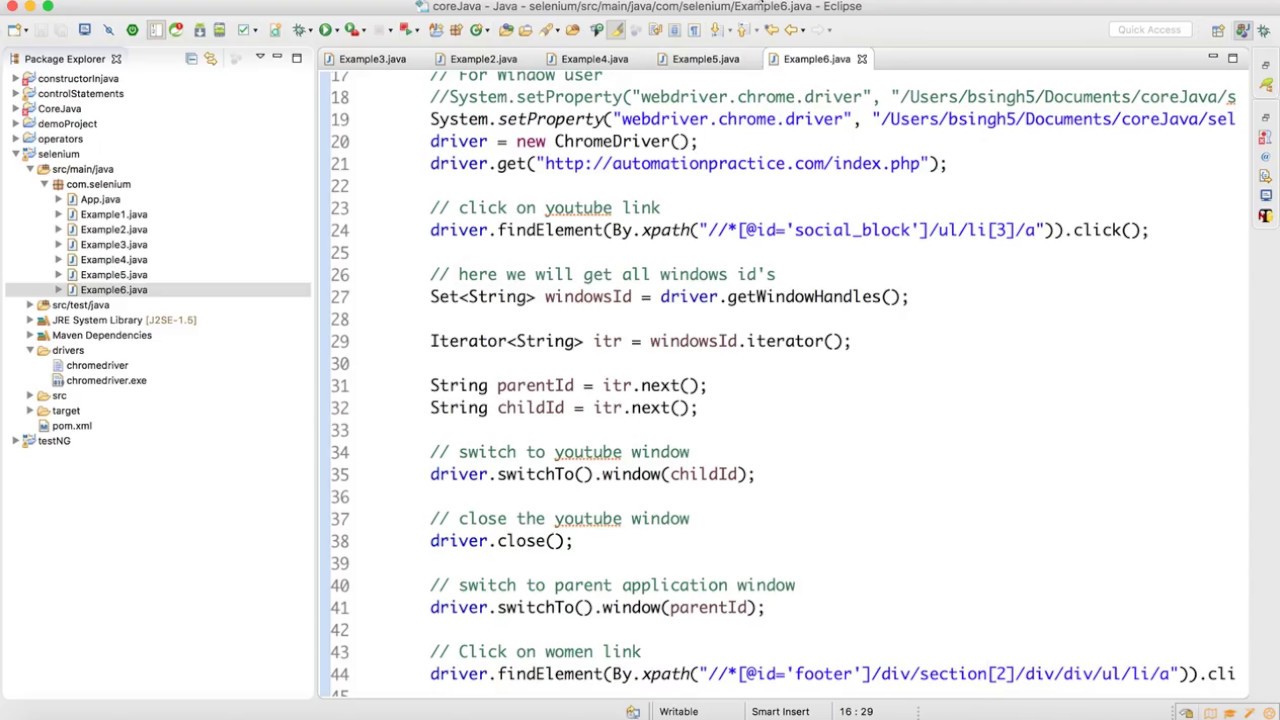Switch to Example5.java tab
This screenshot has height=720, width=1280.
click(705, 59)
